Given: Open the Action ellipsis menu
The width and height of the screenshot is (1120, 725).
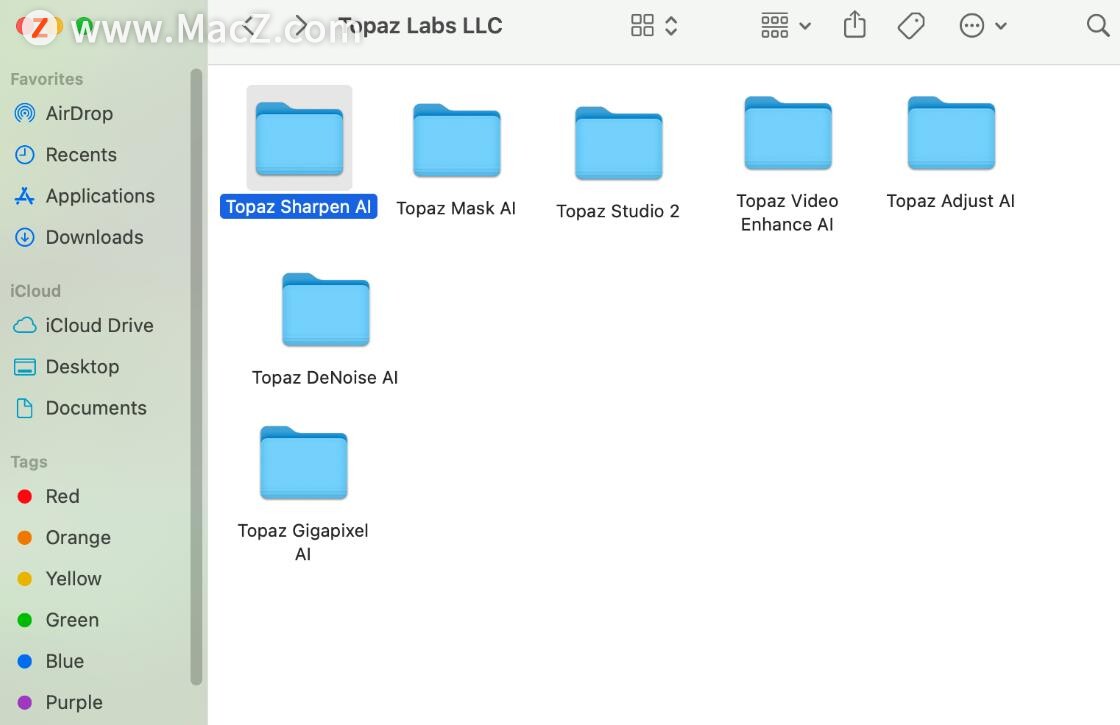Looking at the screenshot, I should click(983, 26).
